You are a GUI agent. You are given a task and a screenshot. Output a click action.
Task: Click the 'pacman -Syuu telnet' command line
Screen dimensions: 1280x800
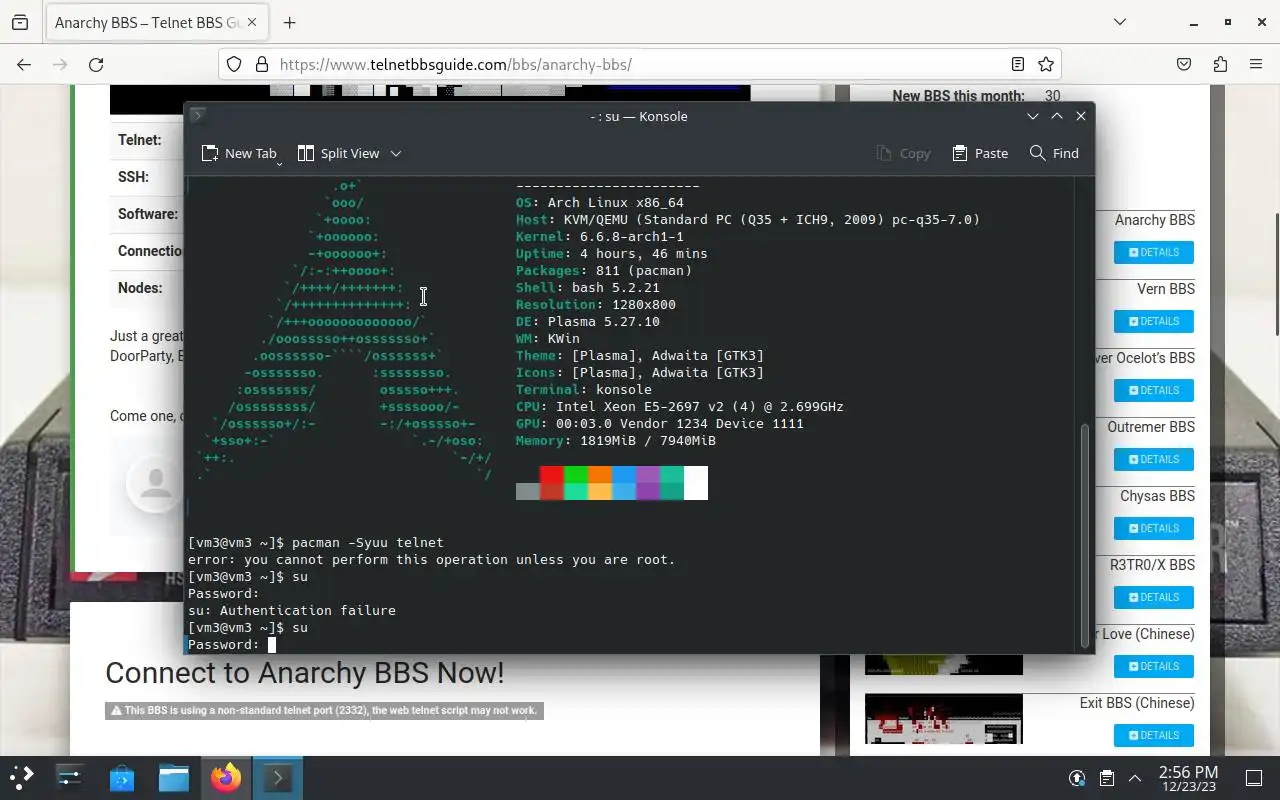(x=367, y=543)
